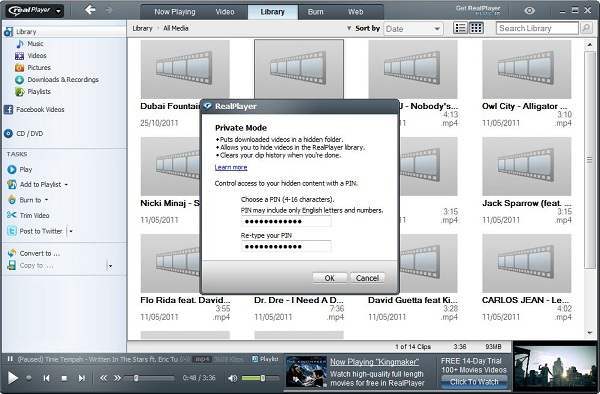Toggle the Private Mode eye icon
The image size is (600, 394).
[530, 10]
